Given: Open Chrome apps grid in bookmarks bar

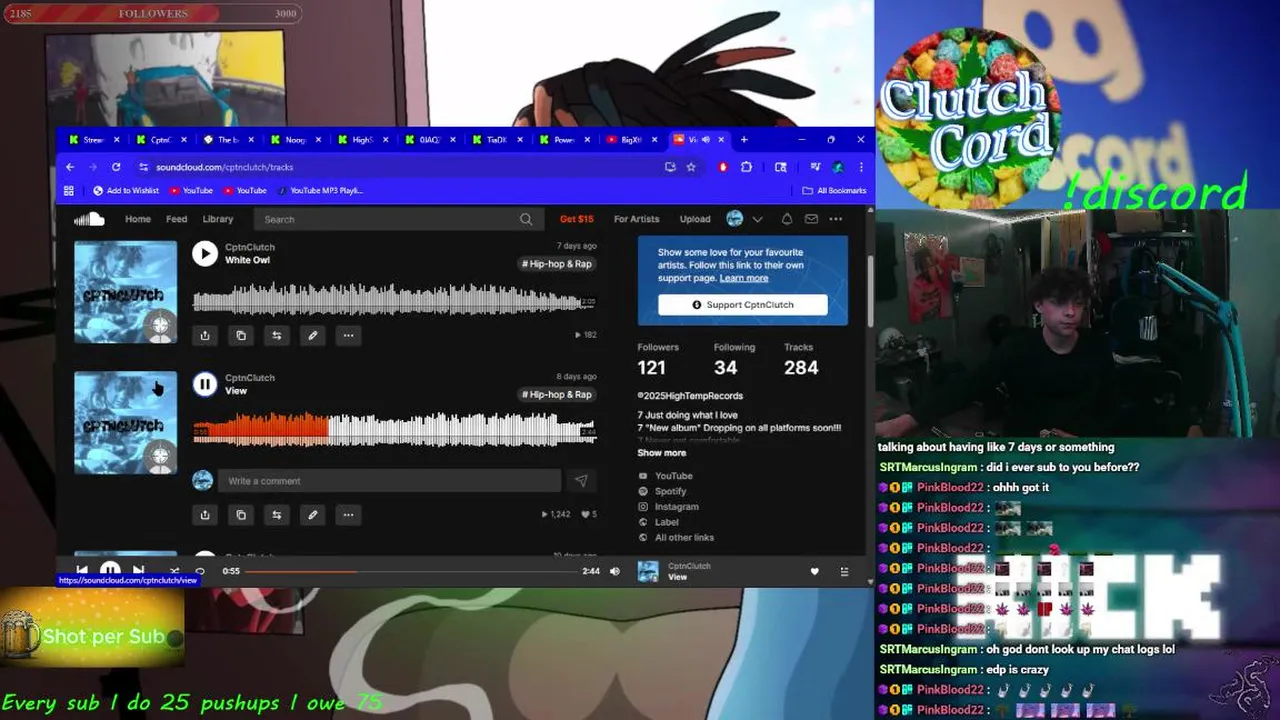Looking at the screenshot, I should (x=69, y=190).
